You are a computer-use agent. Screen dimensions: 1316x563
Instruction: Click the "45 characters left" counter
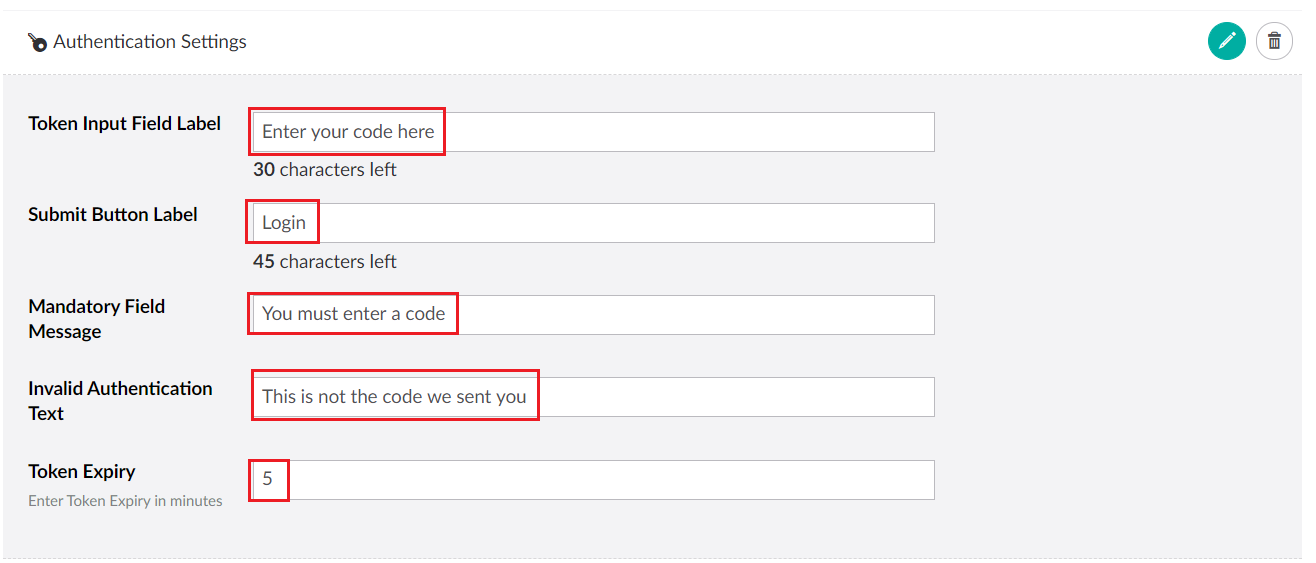[x=325, y=262]
